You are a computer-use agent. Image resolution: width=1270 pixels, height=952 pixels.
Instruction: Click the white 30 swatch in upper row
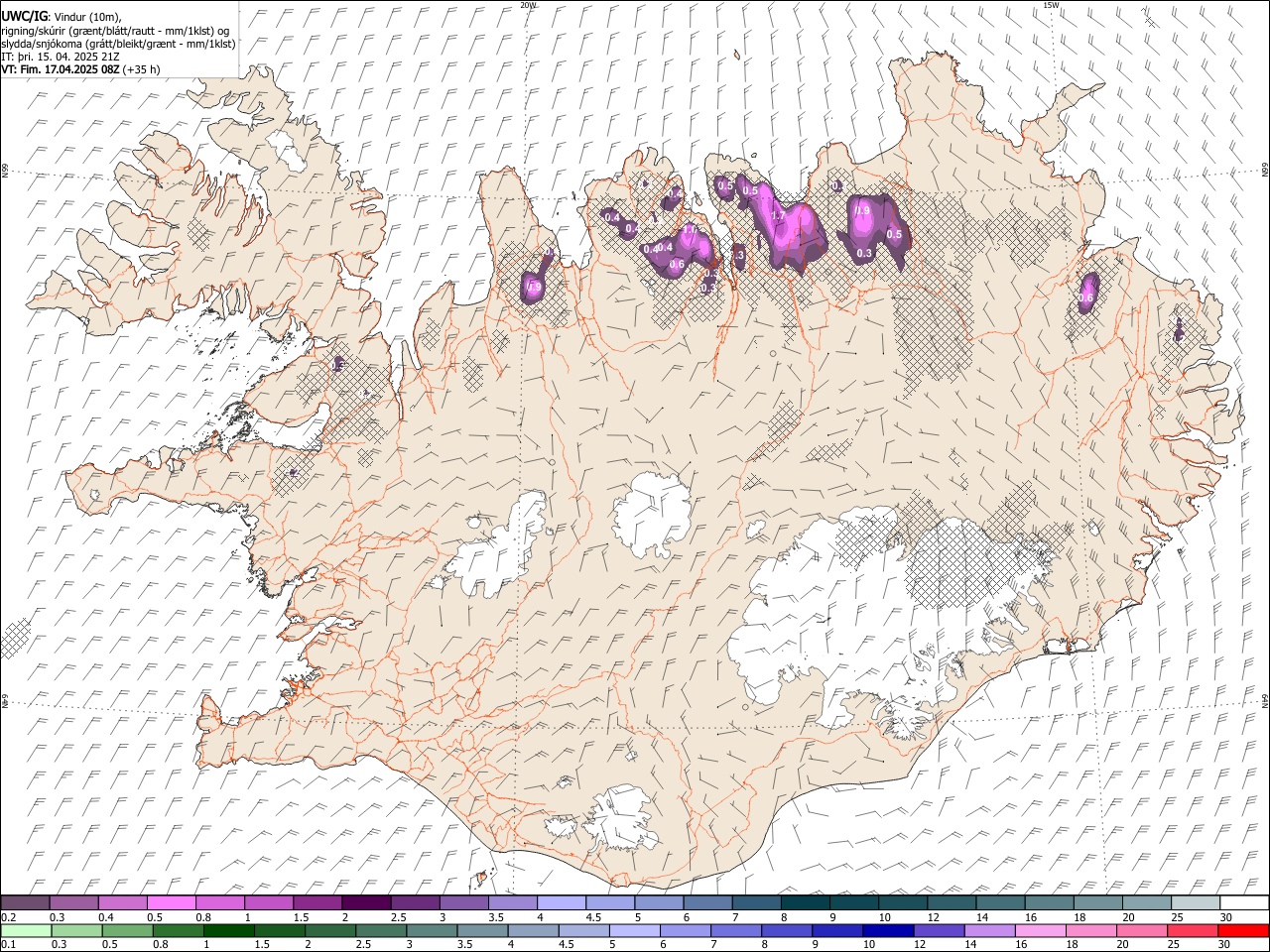coord(1243,902)
